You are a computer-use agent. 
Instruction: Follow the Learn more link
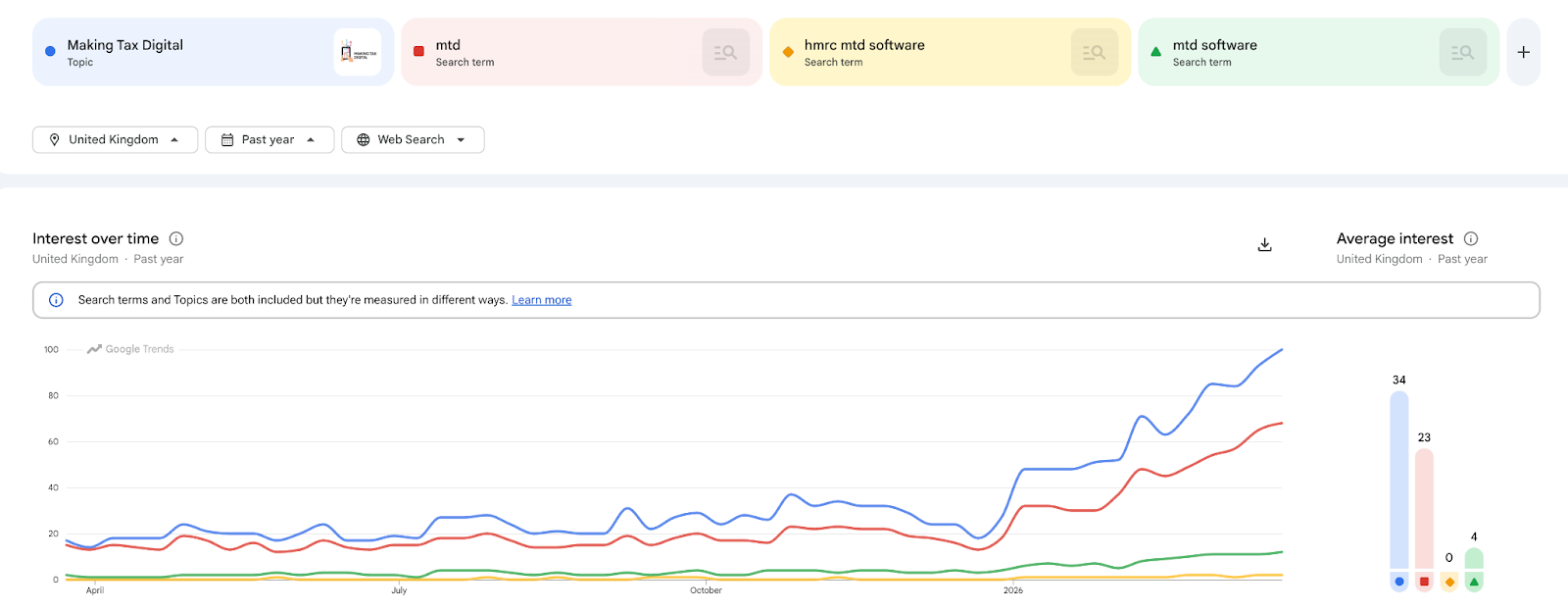pos(542,300)
